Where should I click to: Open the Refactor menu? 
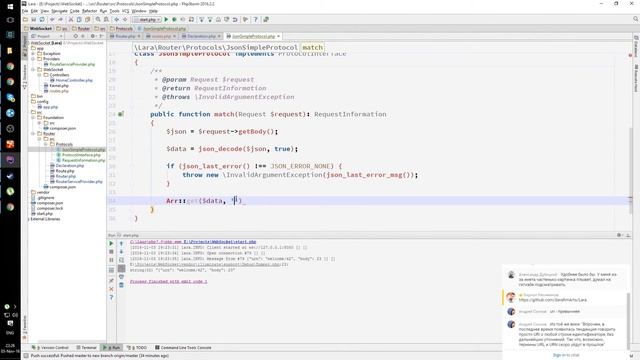pos(89,11)
